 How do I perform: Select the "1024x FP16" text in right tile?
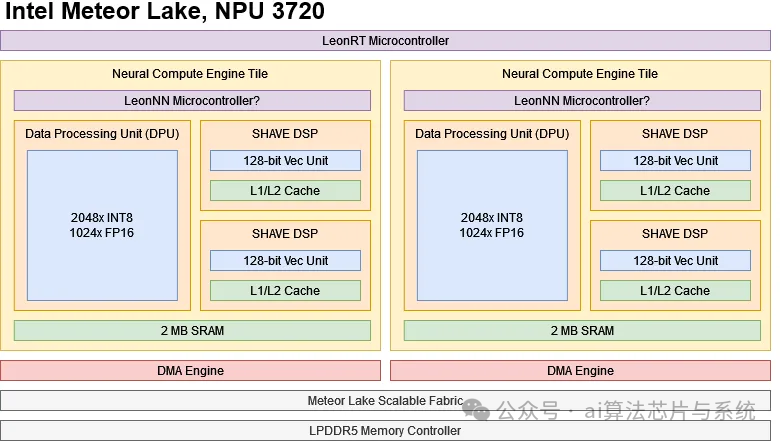click(x=491, y=233)
